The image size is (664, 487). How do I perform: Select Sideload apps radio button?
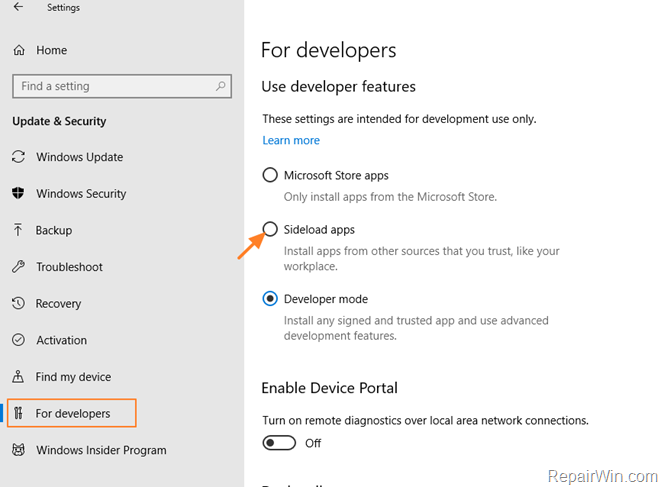270,229
